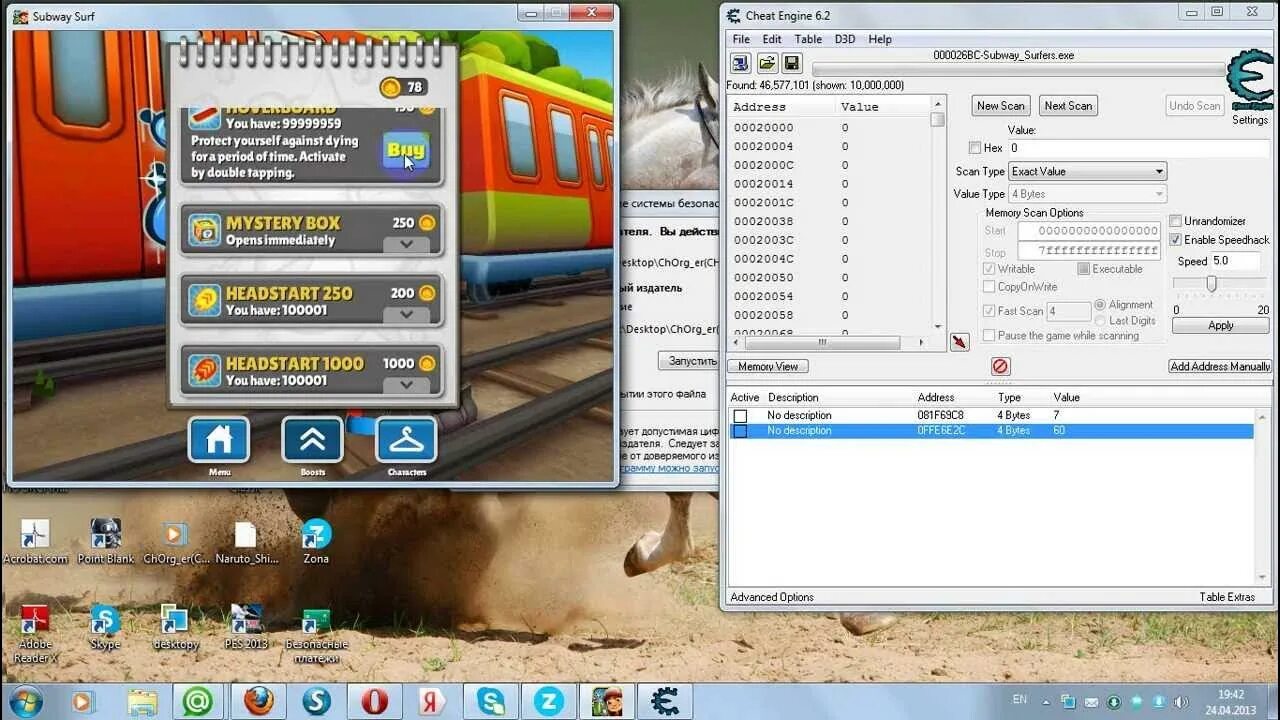Open Table Extras
This screenshot has width=1280, height=720.
[x=1227, y=597]
